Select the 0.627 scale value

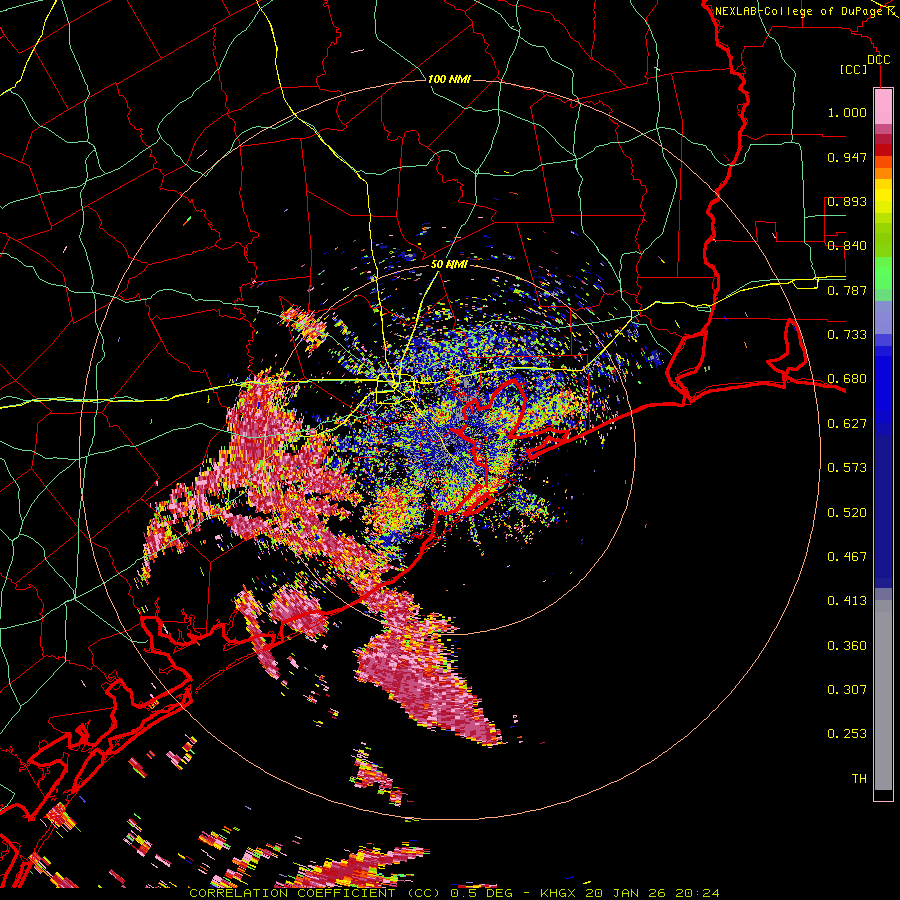tap(847, 424)
